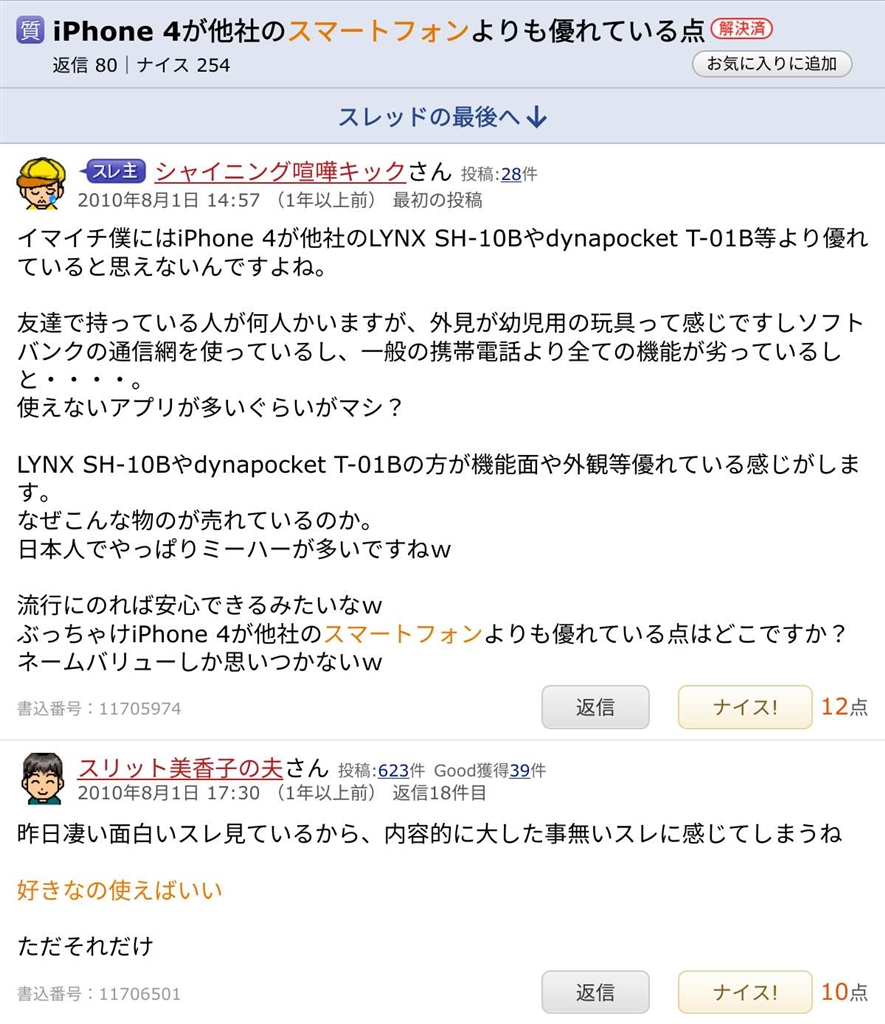Click 返信 button on second post

tap(595, 992)
